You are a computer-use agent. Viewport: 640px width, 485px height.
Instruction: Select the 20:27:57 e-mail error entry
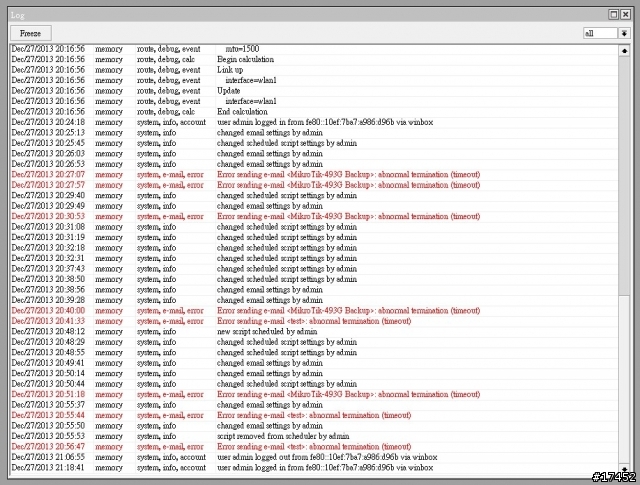tap(314, 185)
